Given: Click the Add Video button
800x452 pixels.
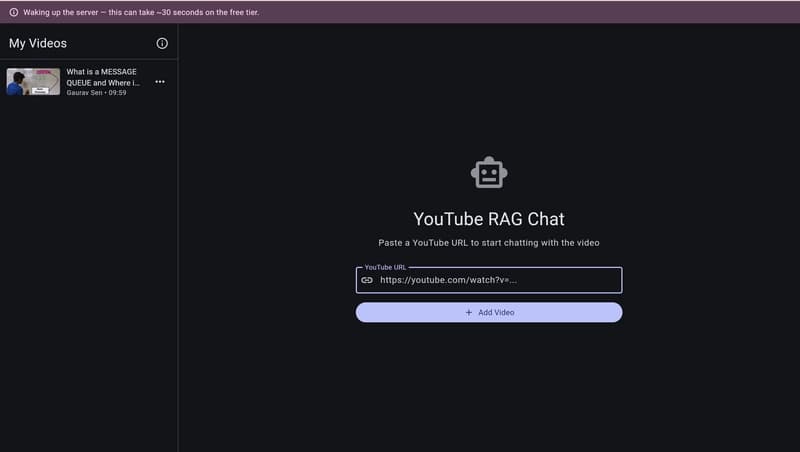Looking at the screenshot, I should [489, 312].
